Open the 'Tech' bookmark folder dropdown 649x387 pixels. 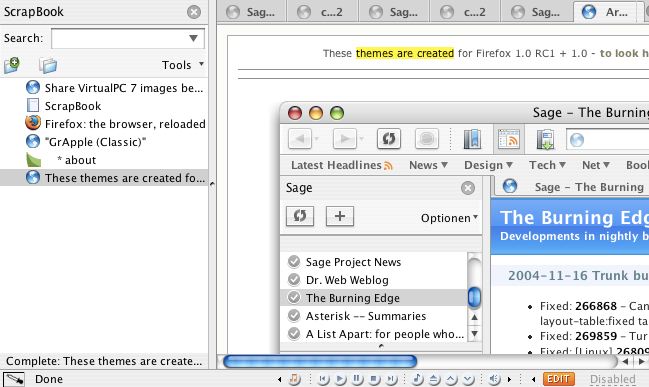tap(547, 165)
